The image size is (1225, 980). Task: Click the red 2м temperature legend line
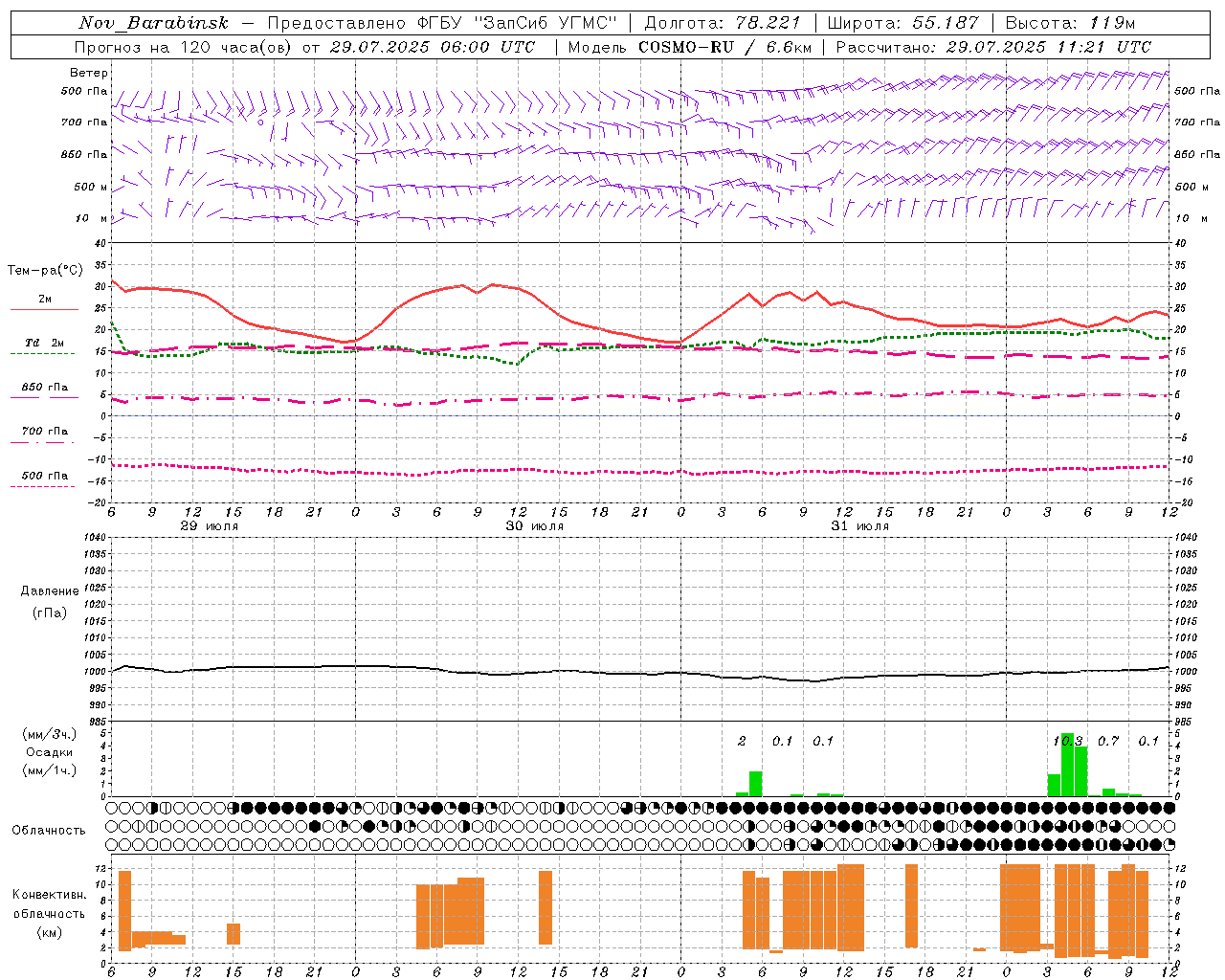coord(44,310)
